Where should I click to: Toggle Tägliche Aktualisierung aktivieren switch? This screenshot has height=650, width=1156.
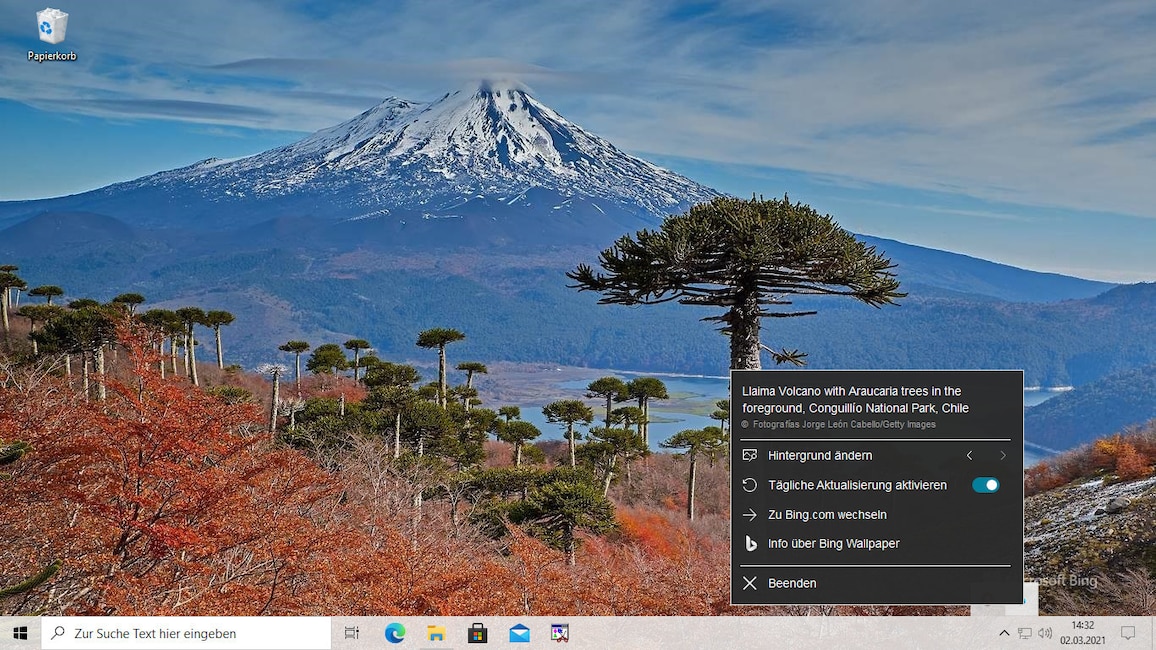[985, 485]
